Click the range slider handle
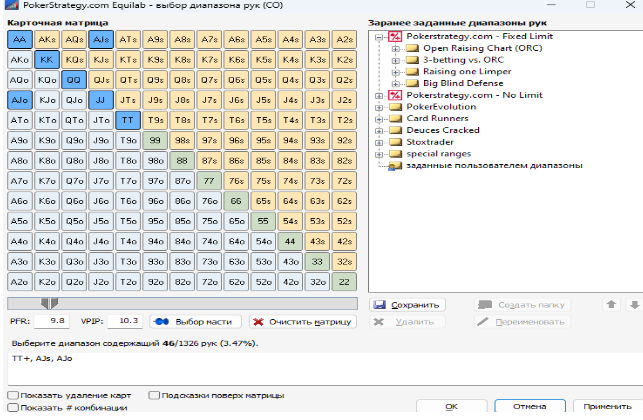The height and width of the screenshot is (420, 643). tap(49, 304)
